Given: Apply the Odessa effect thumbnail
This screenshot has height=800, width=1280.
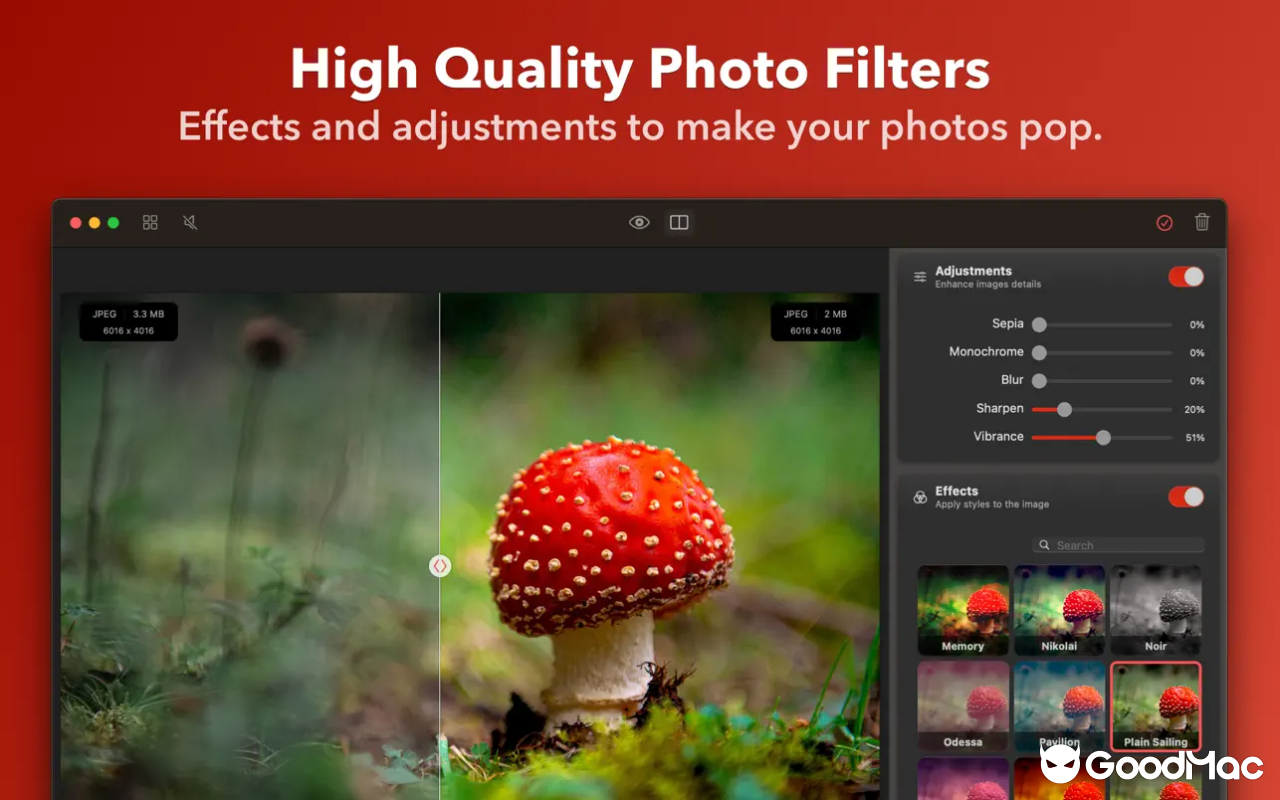Looking at the screenshot, I should click(x=963, y=705).
